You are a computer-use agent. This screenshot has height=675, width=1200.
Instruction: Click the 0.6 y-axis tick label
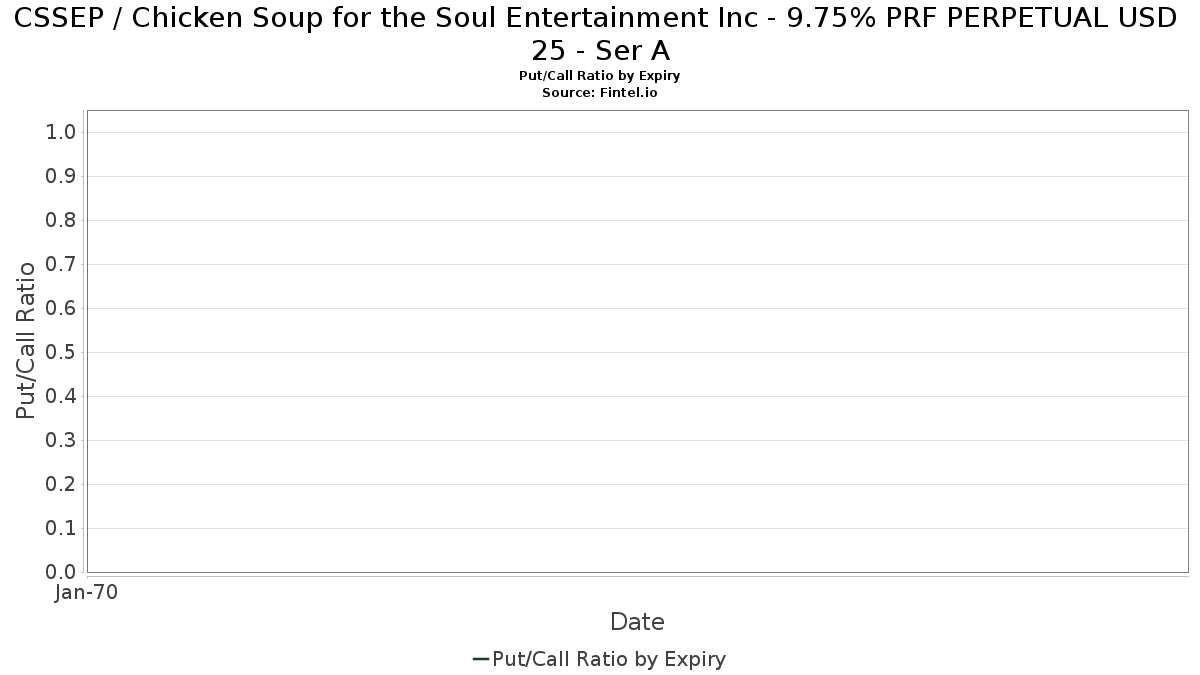pos(61,309)
